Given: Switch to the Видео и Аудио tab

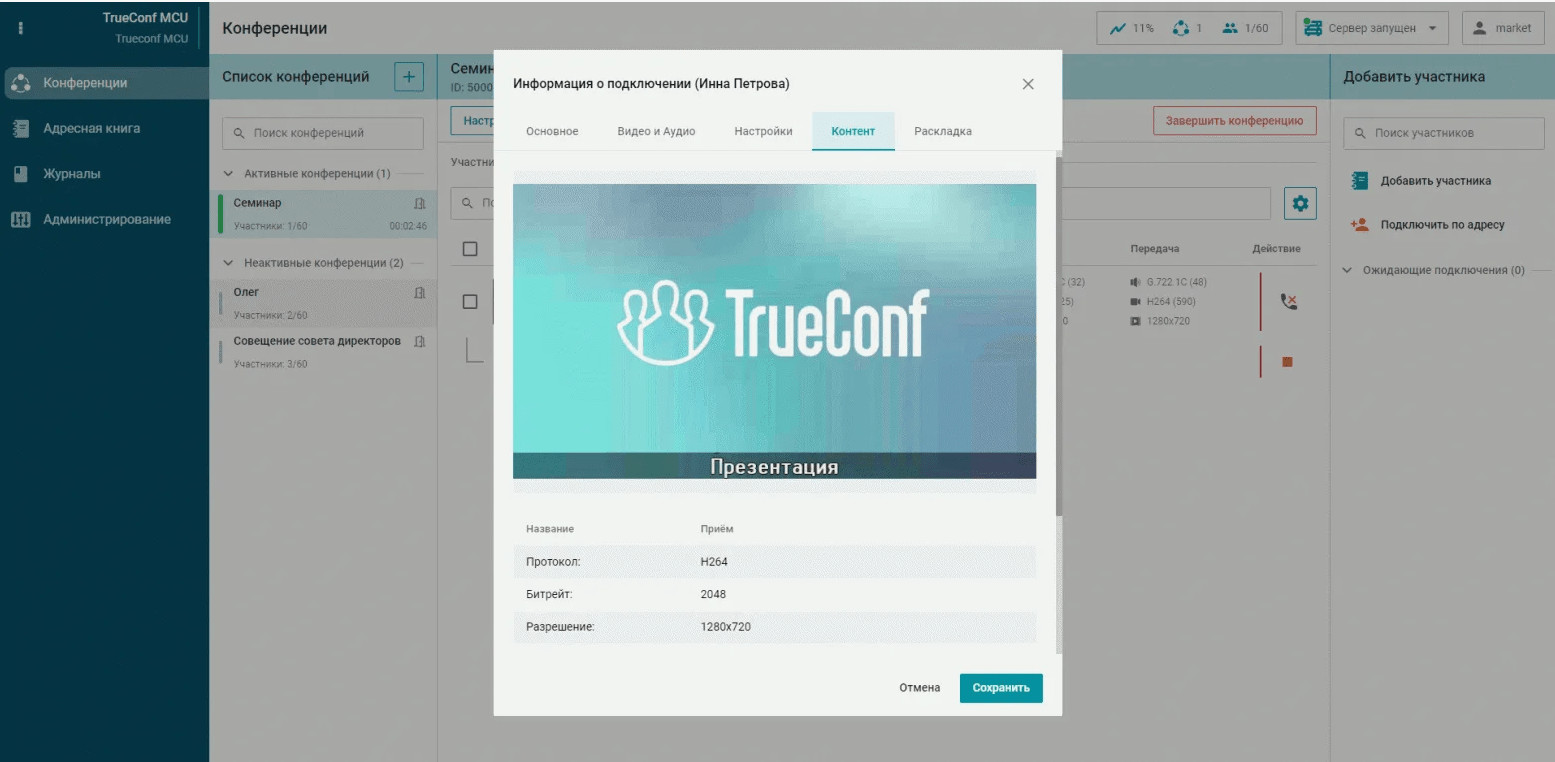Looking at the screenshot, I should [x=656, y=131].
